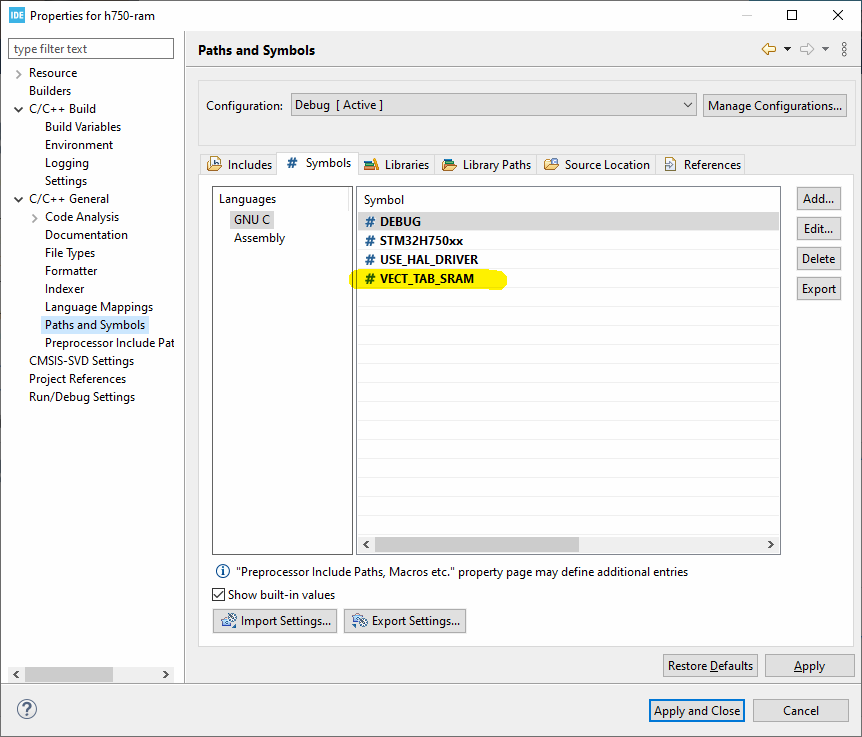Click right arrow of tree panel scrollbar
The image size is (862, 737).
click(x=165, y=674)
